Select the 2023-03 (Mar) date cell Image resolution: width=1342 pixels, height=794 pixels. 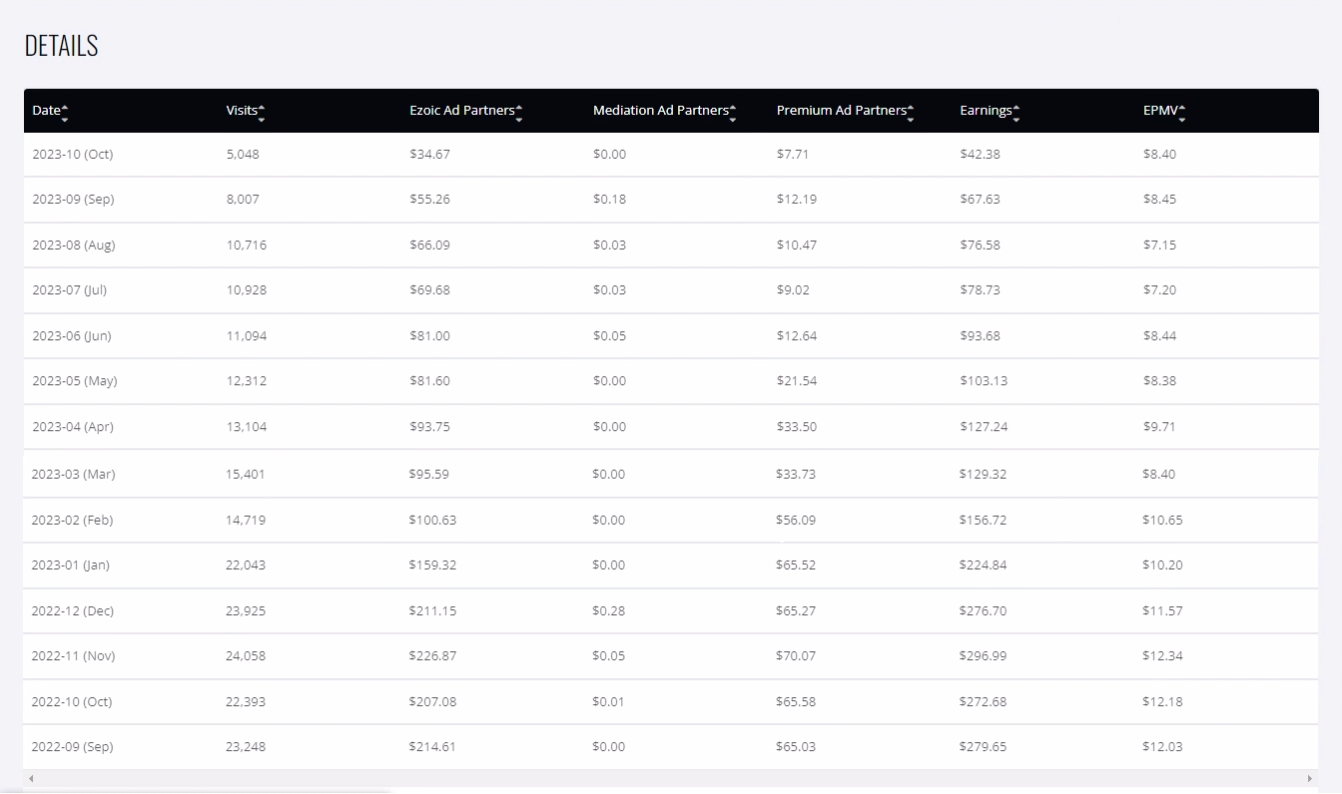point(74,474)
